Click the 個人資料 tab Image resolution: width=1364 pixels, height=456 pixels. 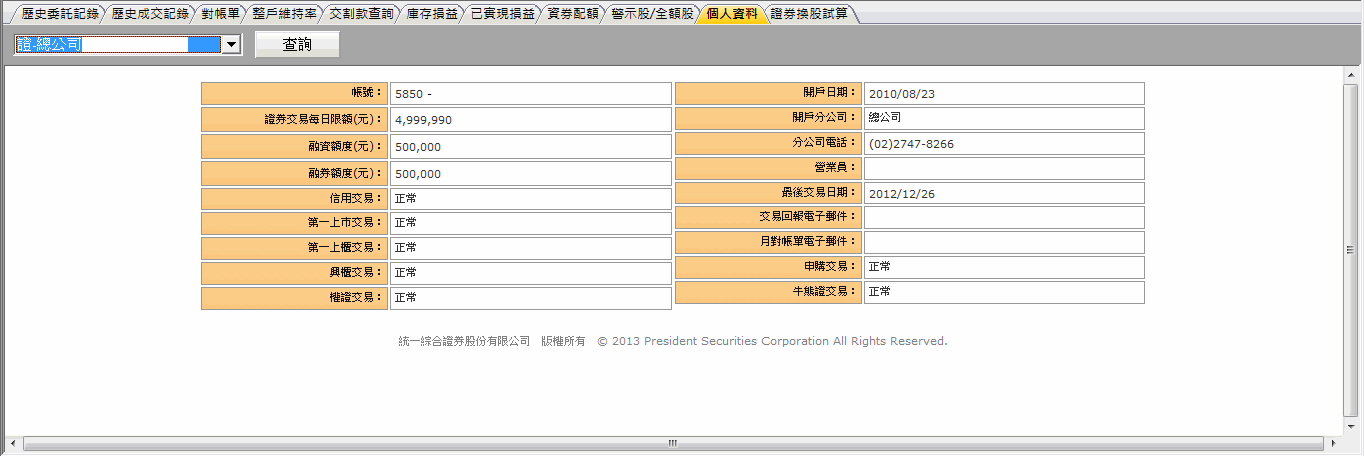pos(731,14)
